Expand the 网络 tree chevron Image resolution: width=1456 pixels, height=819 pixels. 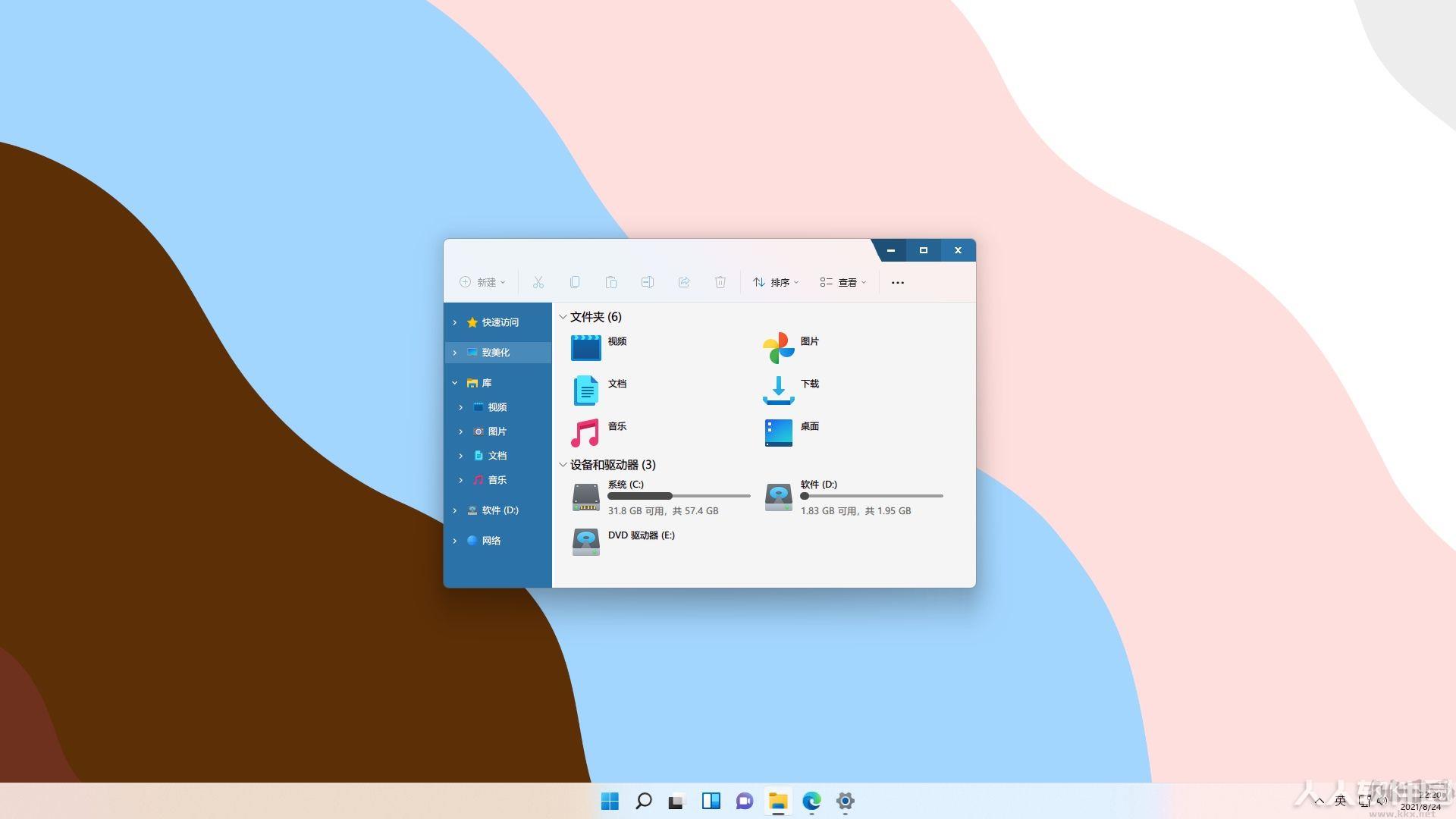(455, 541)
